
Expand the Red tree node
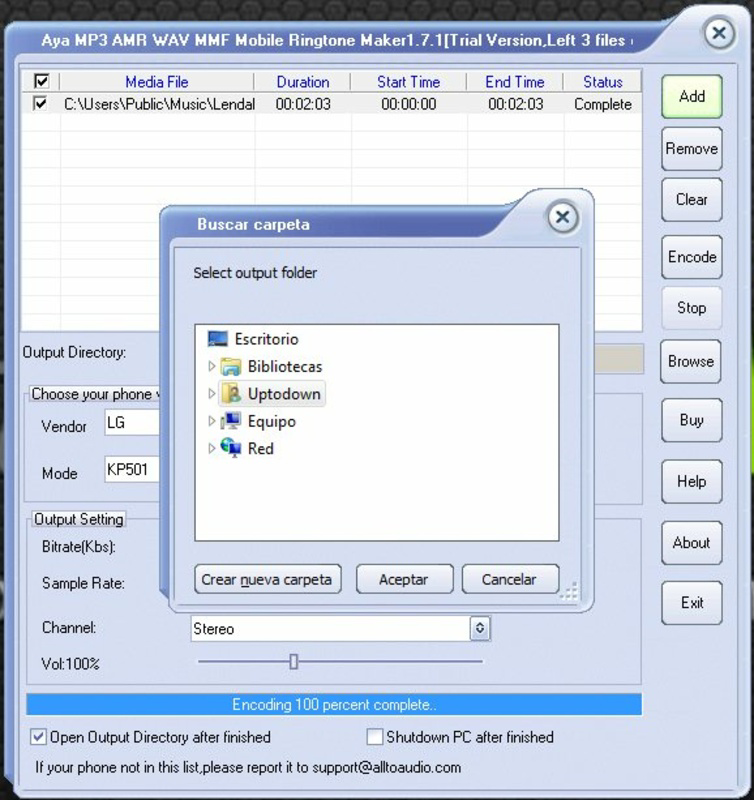[211, 448]
